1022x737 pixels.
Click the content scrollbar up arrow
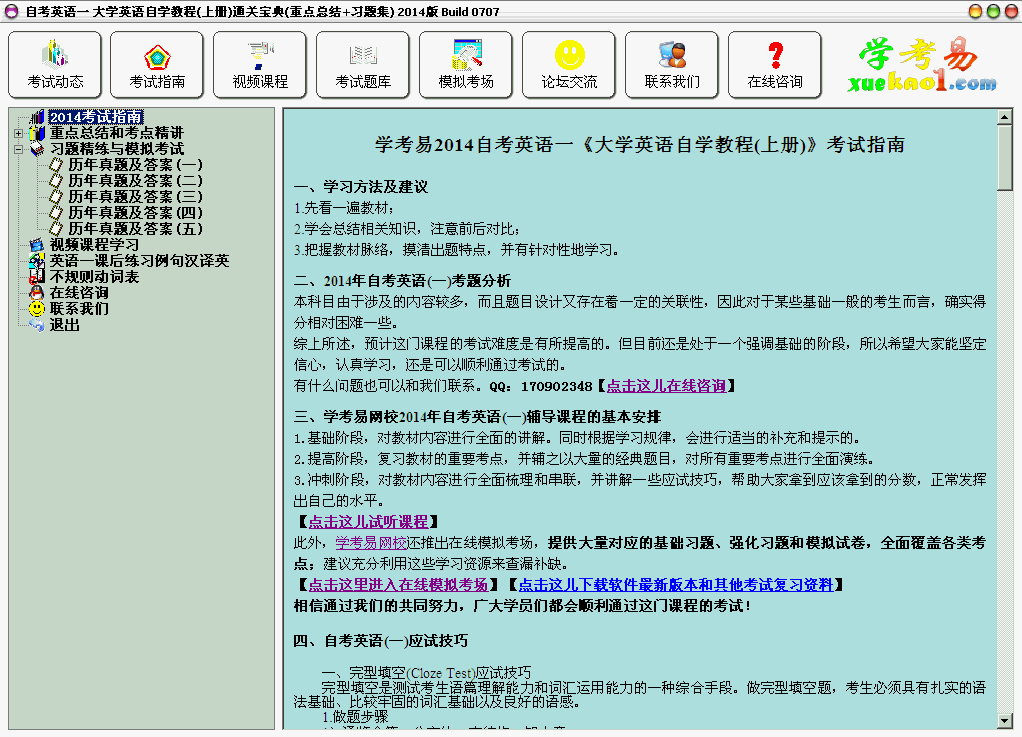click(1004, 117)
